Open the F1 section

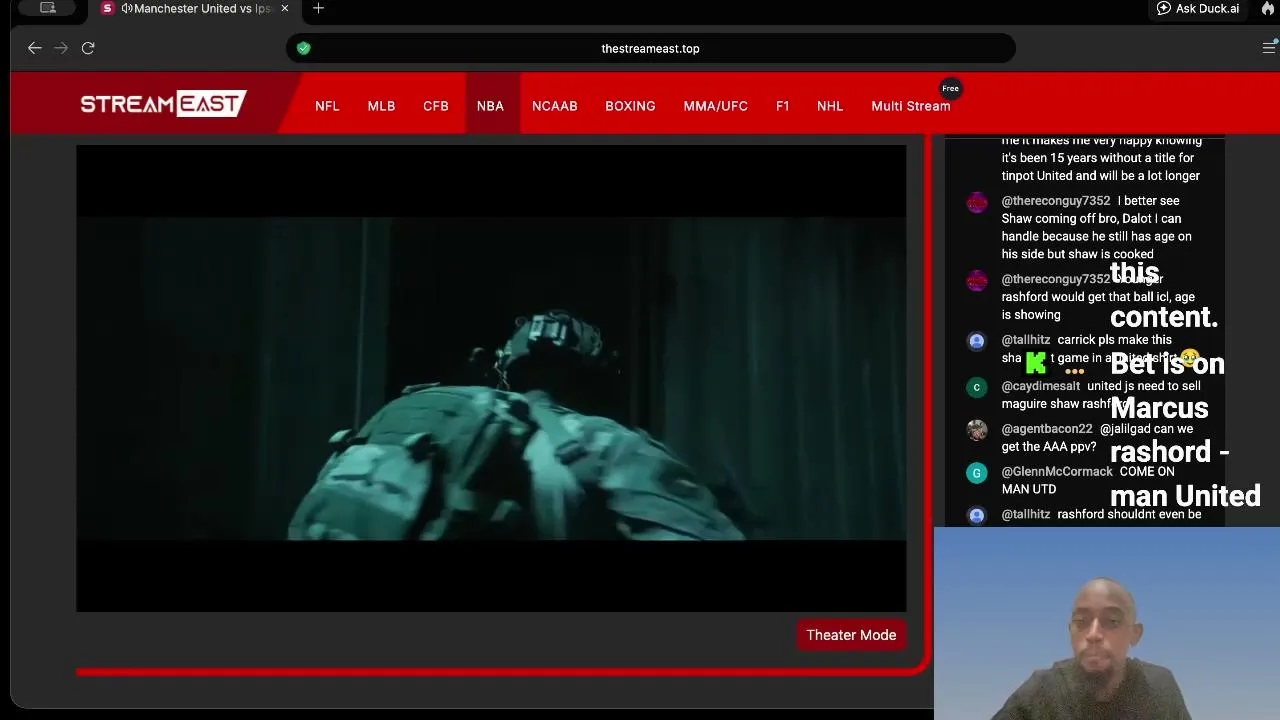point(782,106)
